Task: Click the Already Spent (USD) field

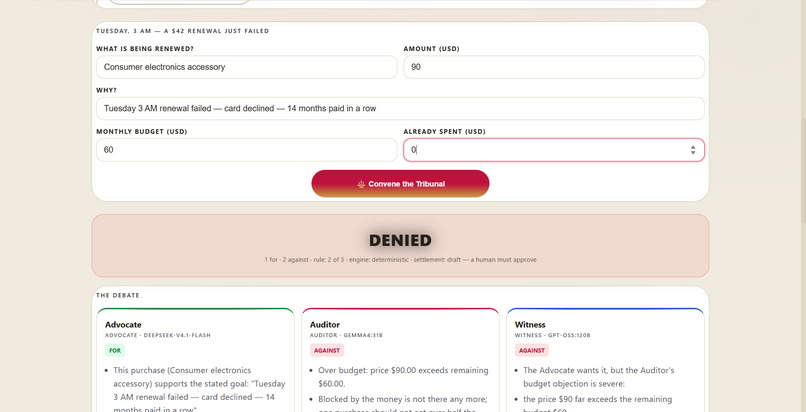Action: pos(554,150)
